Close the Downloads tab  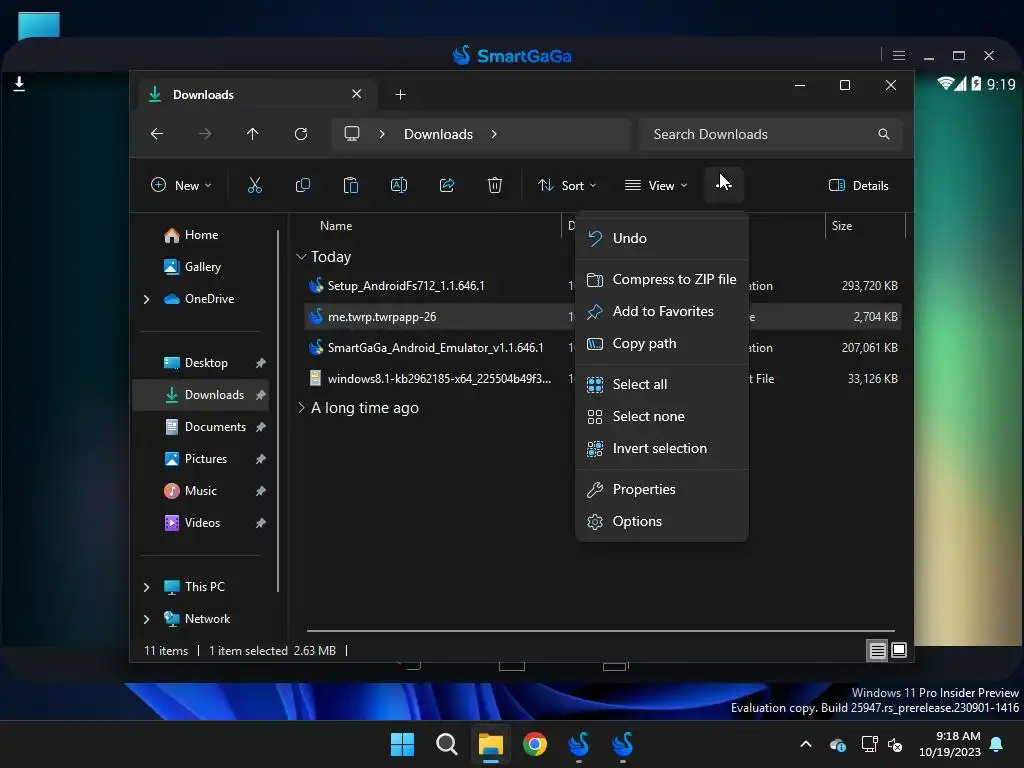pyautogui.click(x=357, y=94)
